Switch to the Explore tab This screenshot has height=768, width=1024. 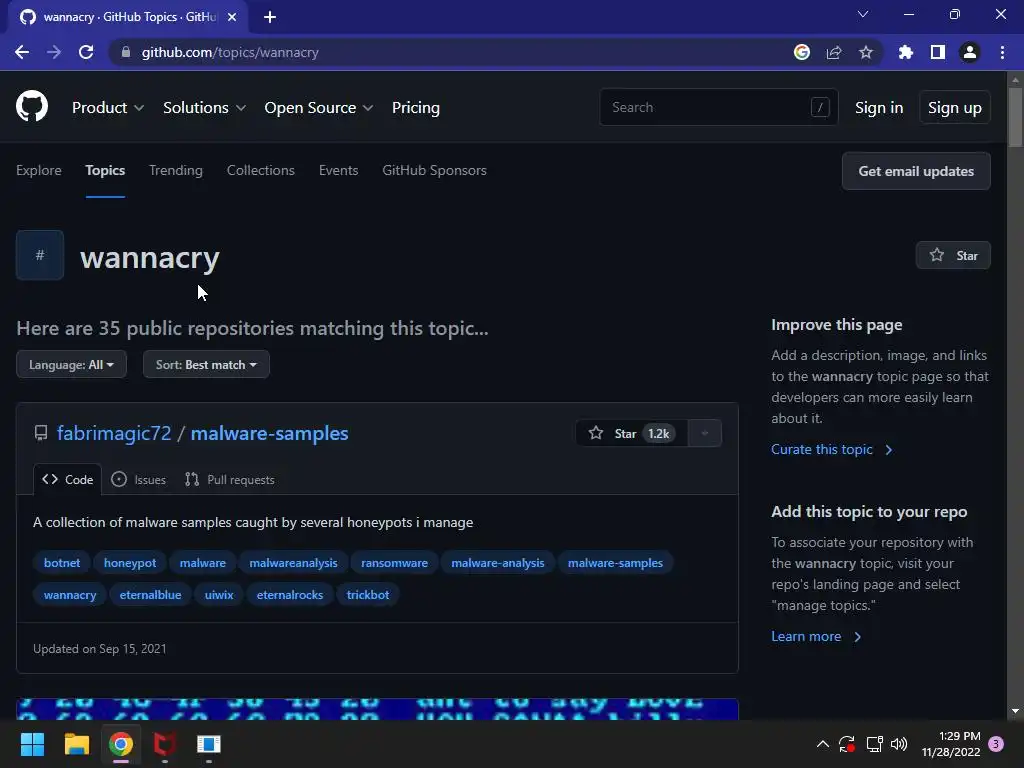[39, 170]
